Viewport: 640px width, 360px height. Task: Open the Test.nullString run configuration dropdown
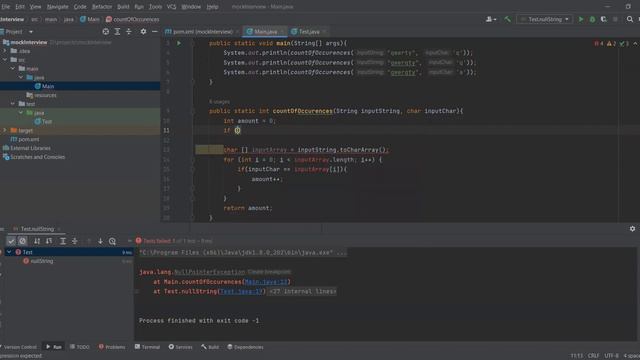pyautogui.click(x=545, y=19)
